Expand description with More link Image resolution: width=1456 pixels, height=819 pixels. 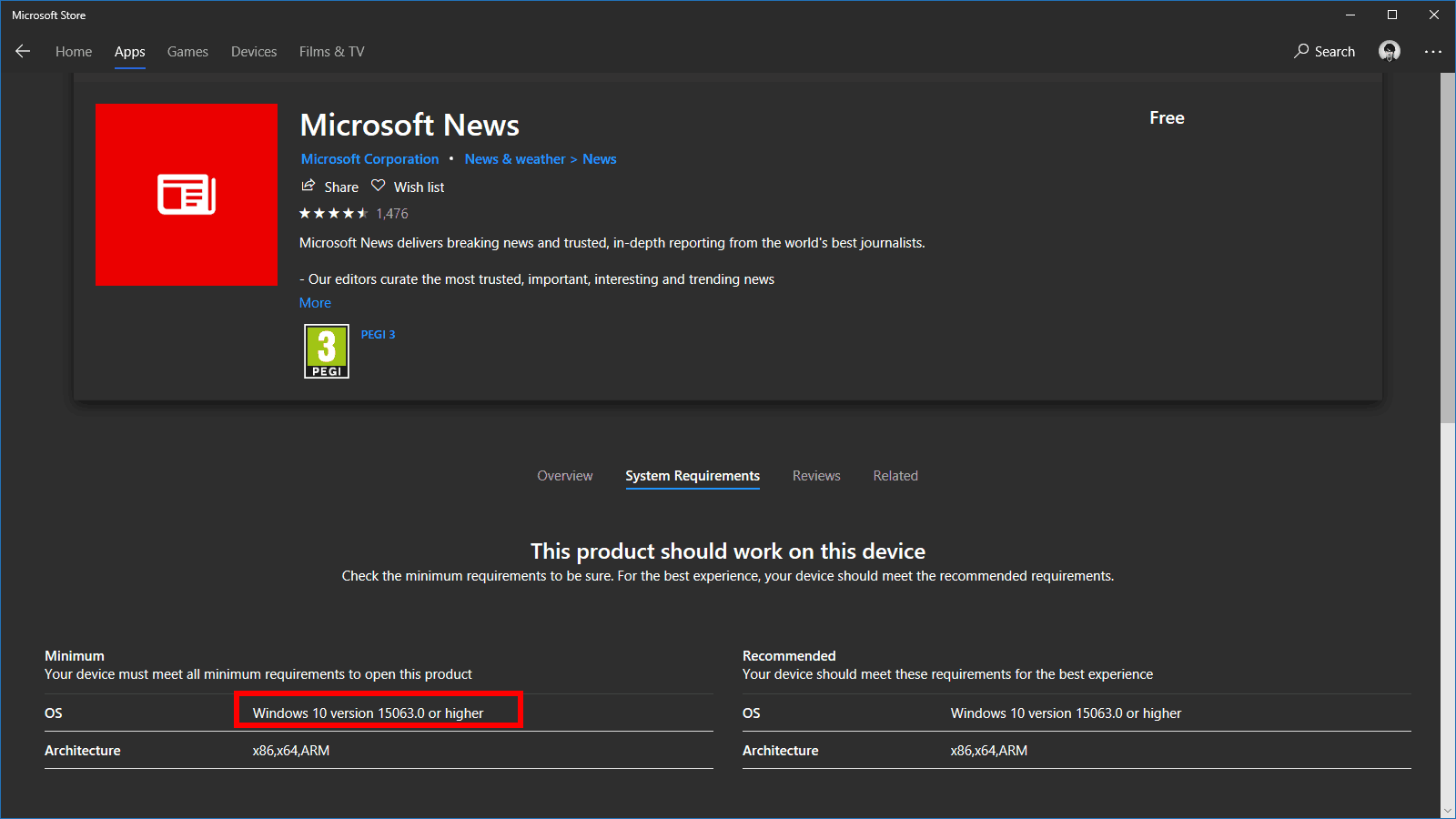[315, 303]
